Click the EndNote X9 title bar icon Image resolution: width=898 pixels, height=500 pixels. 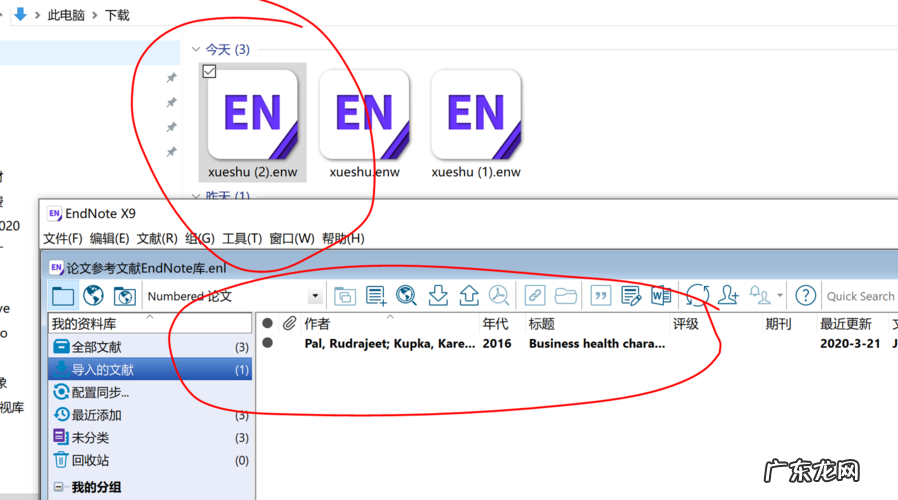coord(54,214)
